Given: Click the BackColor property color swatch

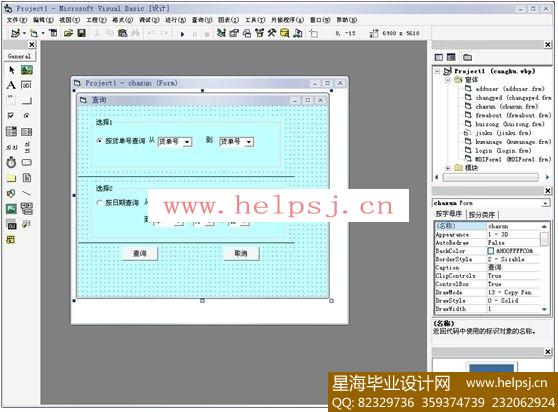Looking at the screenshot, I should tap(491, 251).
